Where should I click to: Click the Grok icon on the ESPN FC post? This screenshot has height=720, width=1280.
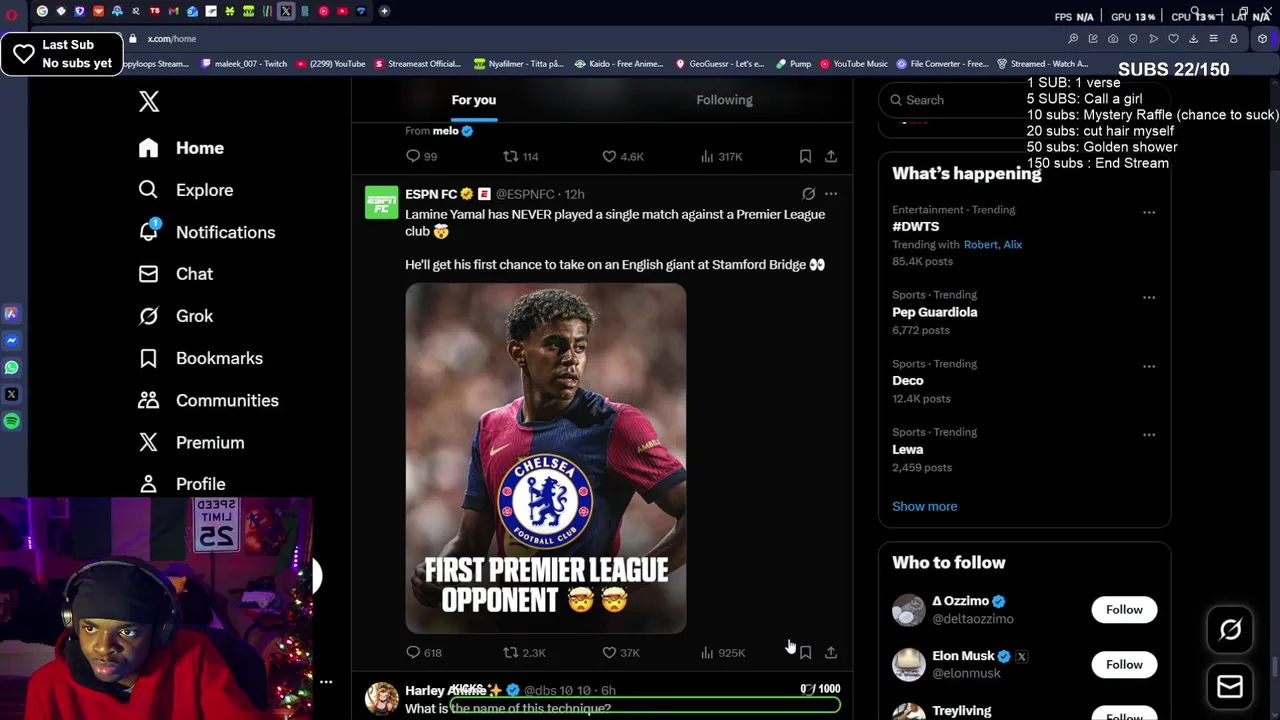pos(808,194)
